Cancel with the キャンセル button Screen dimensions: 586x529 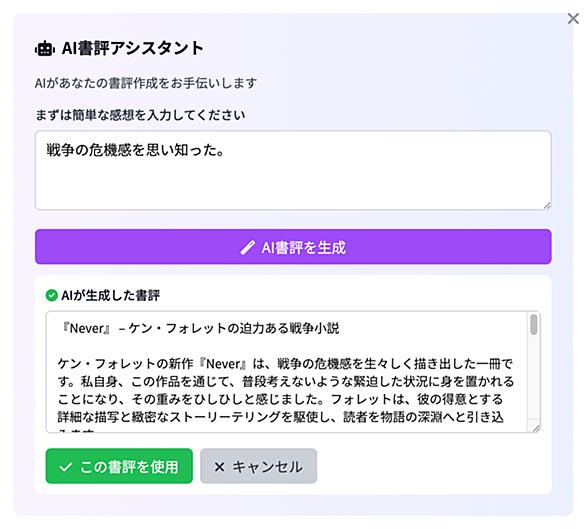pyautogui.click(x=258, y=466)
